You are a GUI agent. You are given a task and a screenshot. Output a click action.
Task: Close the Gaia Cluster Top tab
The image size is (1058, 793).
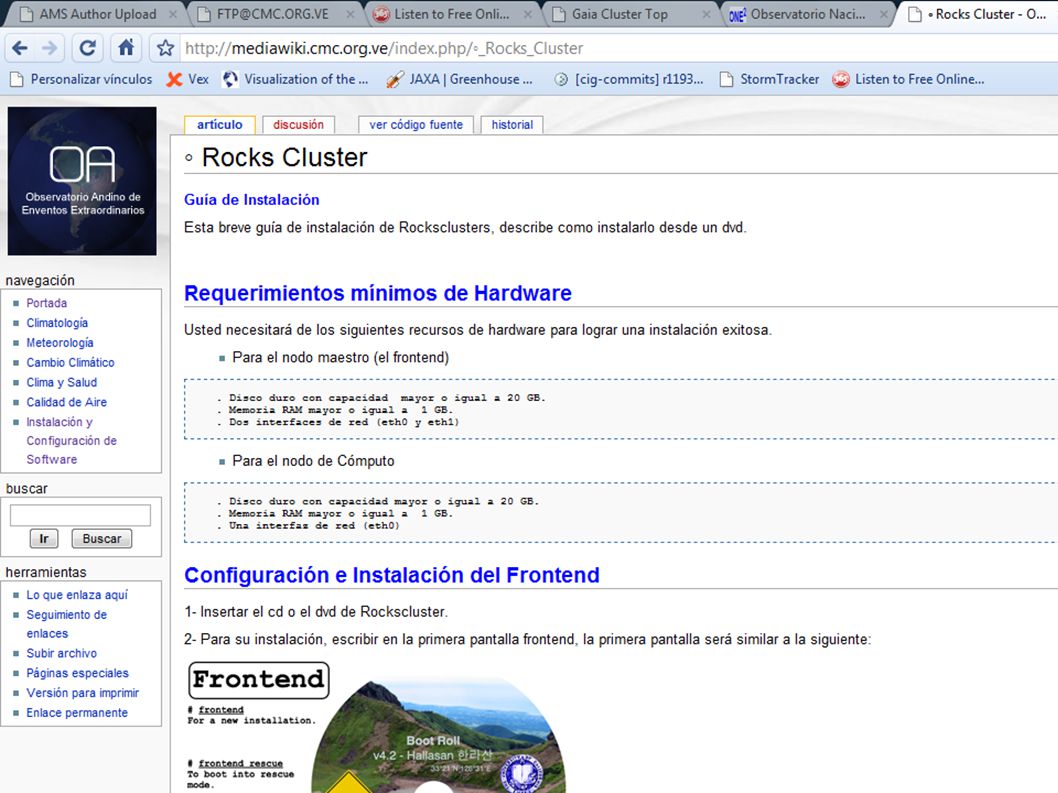point(706,14)
